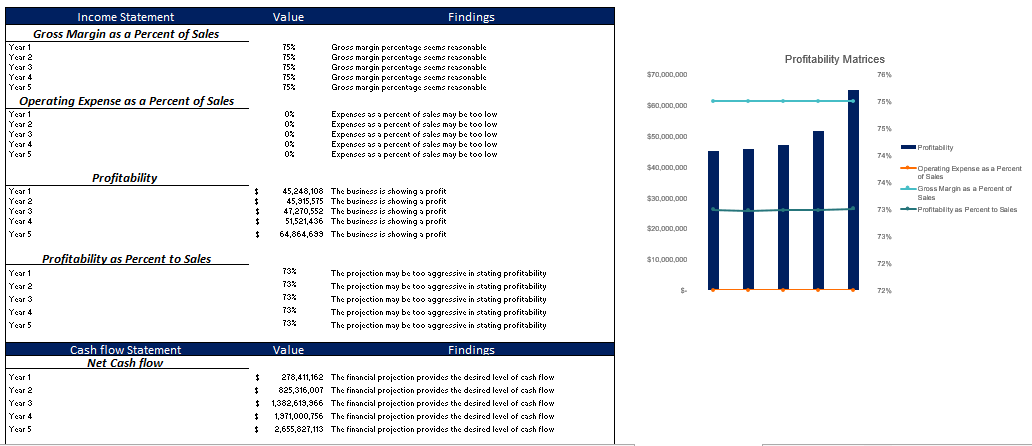Select the Income Statement header cell
Image resolution: width=1032 pixels, height=446 pixels.
click(x=125, y=17)
